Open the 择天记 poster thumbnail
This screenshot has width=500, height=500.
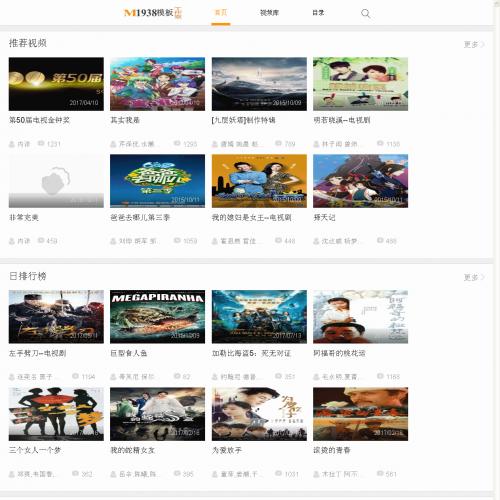click(360, 181)
